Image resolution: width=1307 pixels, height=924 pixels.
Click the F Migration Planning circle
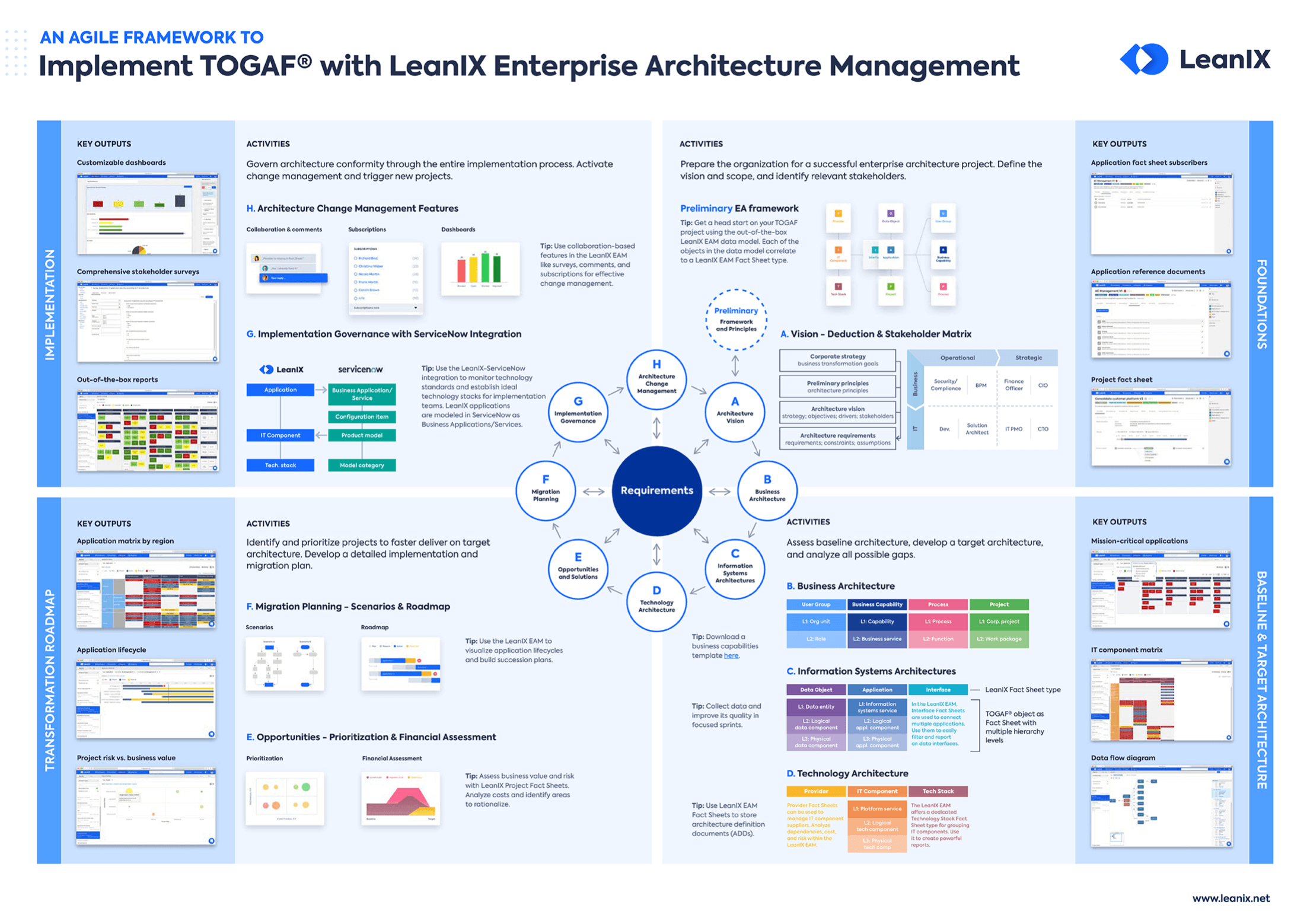pyautogui.click(x=546, y=490)
